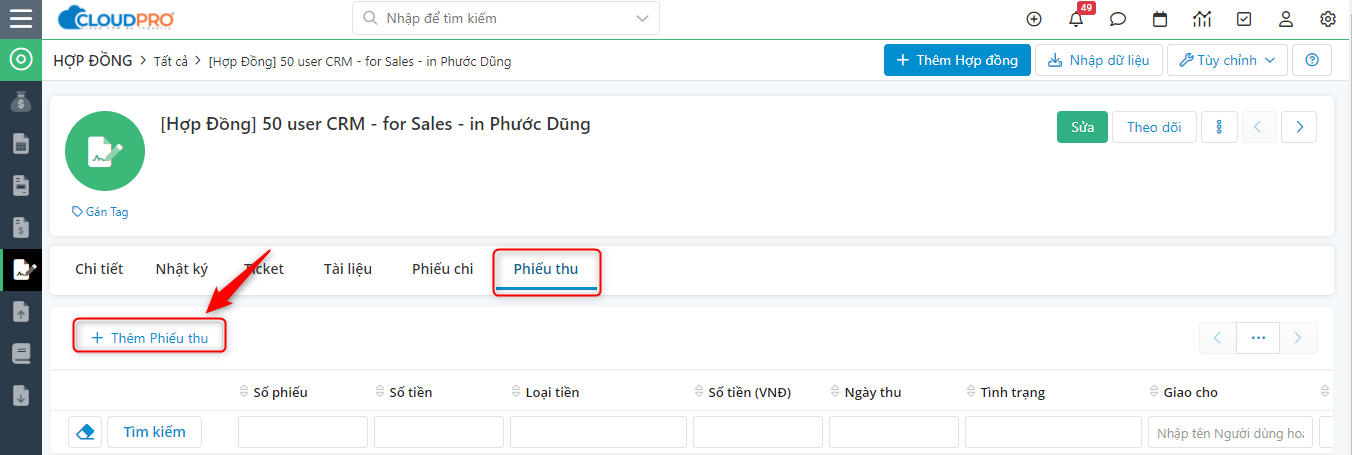1352x455 pixels.
Task: Click the Gán Tag link
Action: pyautogui.click(x=100, y=212)
